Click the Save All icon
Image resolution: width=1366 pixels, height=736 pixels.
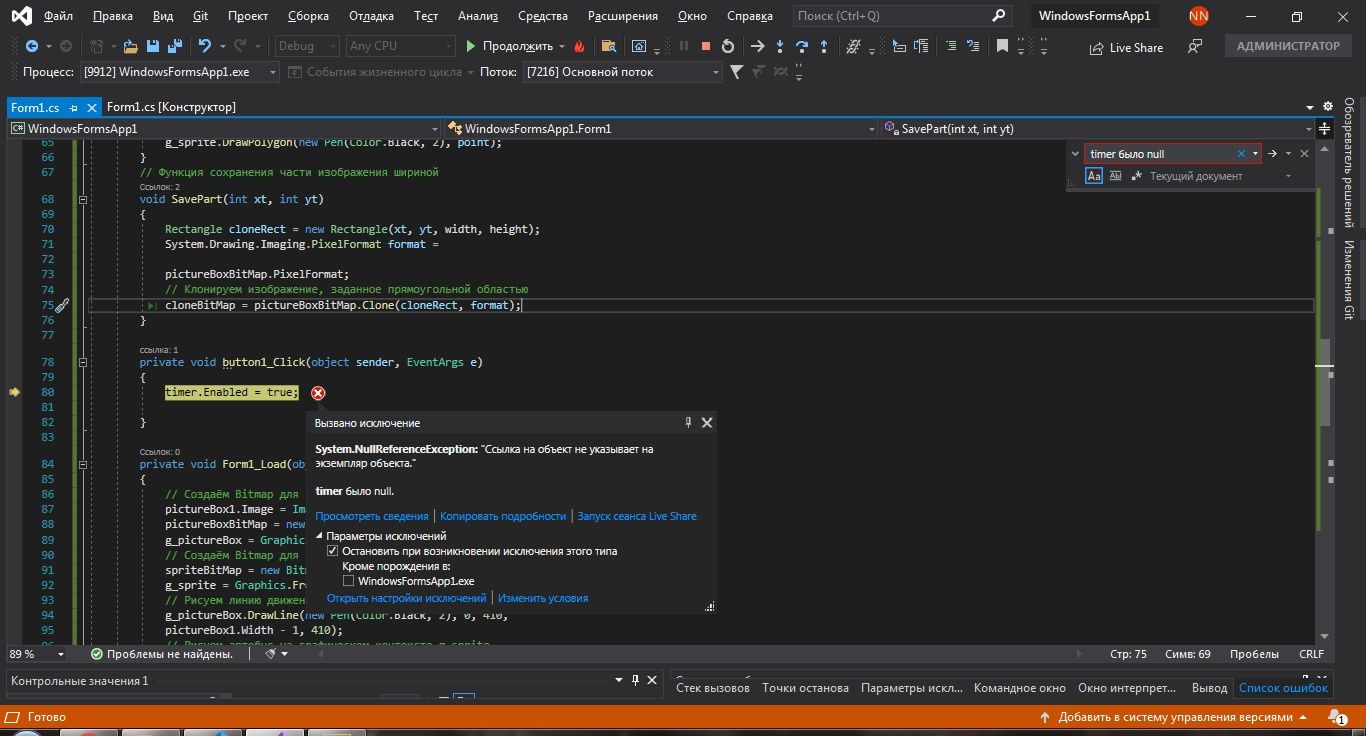(x=173, y=46)
